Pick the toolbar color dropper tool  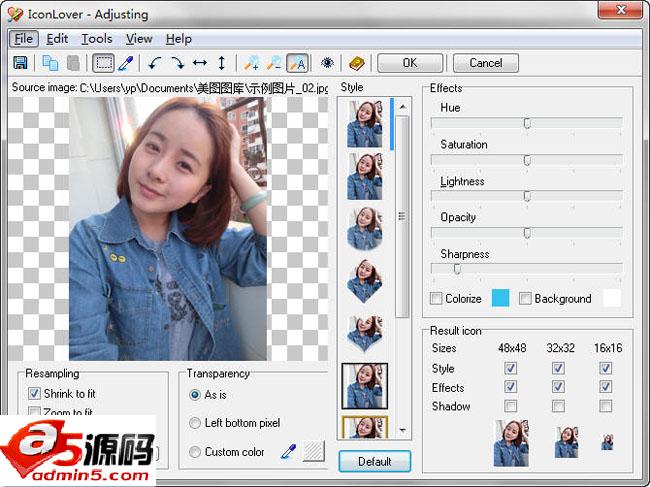click(x=126, y=63)
